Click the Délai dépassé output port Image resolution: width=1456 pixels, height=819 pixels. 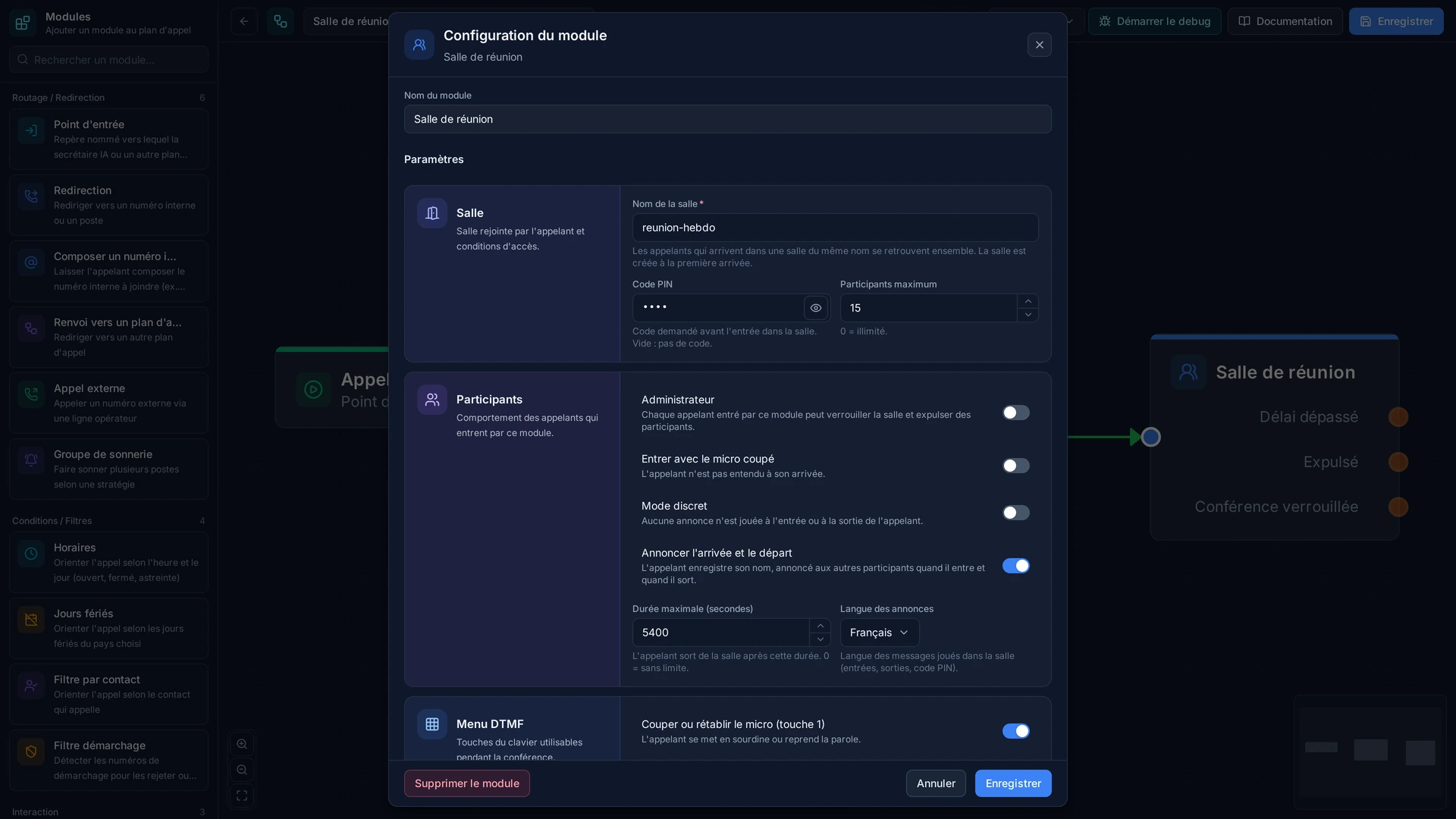[1398, 417]
